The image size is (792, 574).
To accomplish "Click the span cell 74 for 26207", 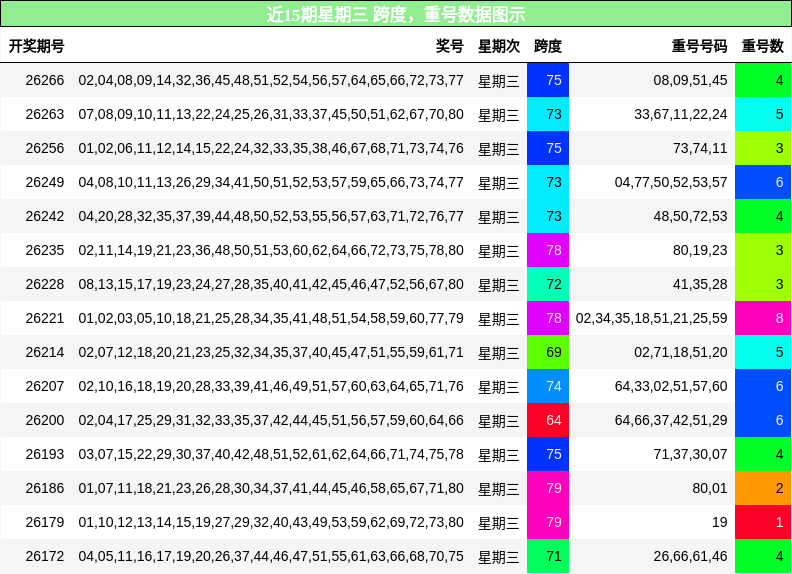I will click(548, 386).
